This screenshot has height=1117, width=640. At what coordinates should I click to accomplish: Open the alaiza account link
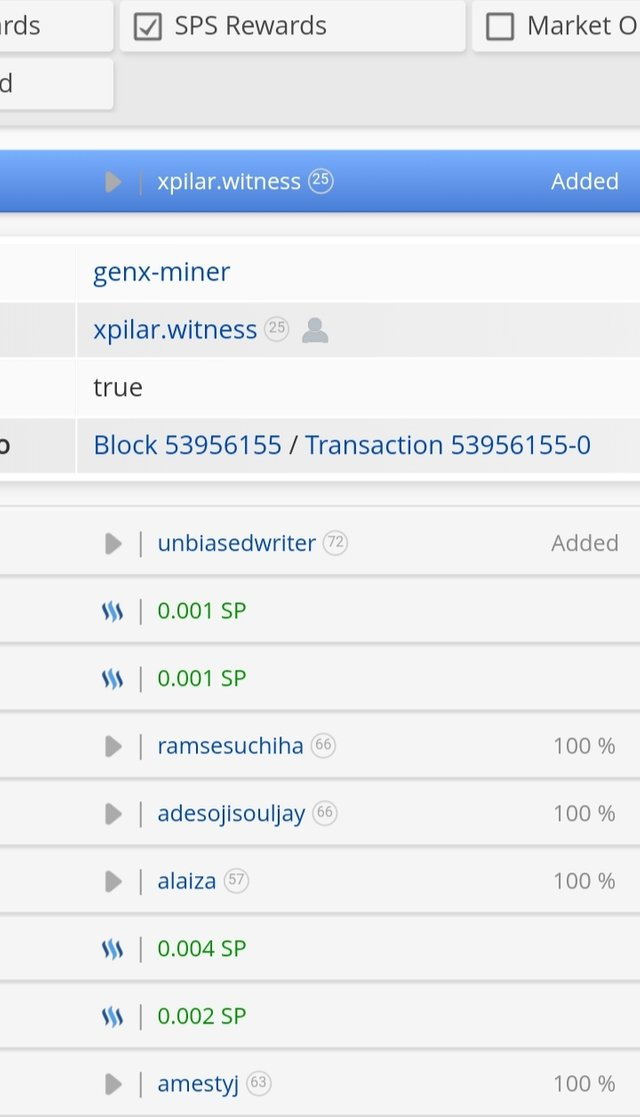click(x=186, y=881)
